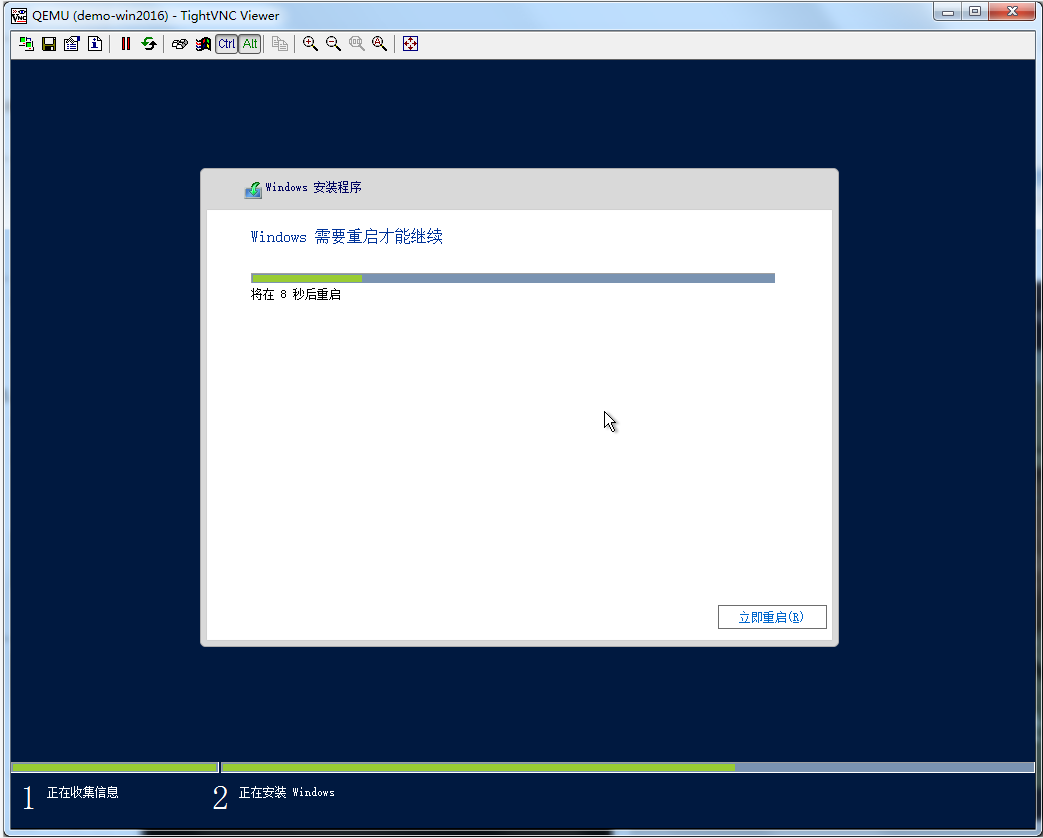1043x838 pixels.
Task: Open the Connection options icon
Action: [x=71, y=44]
